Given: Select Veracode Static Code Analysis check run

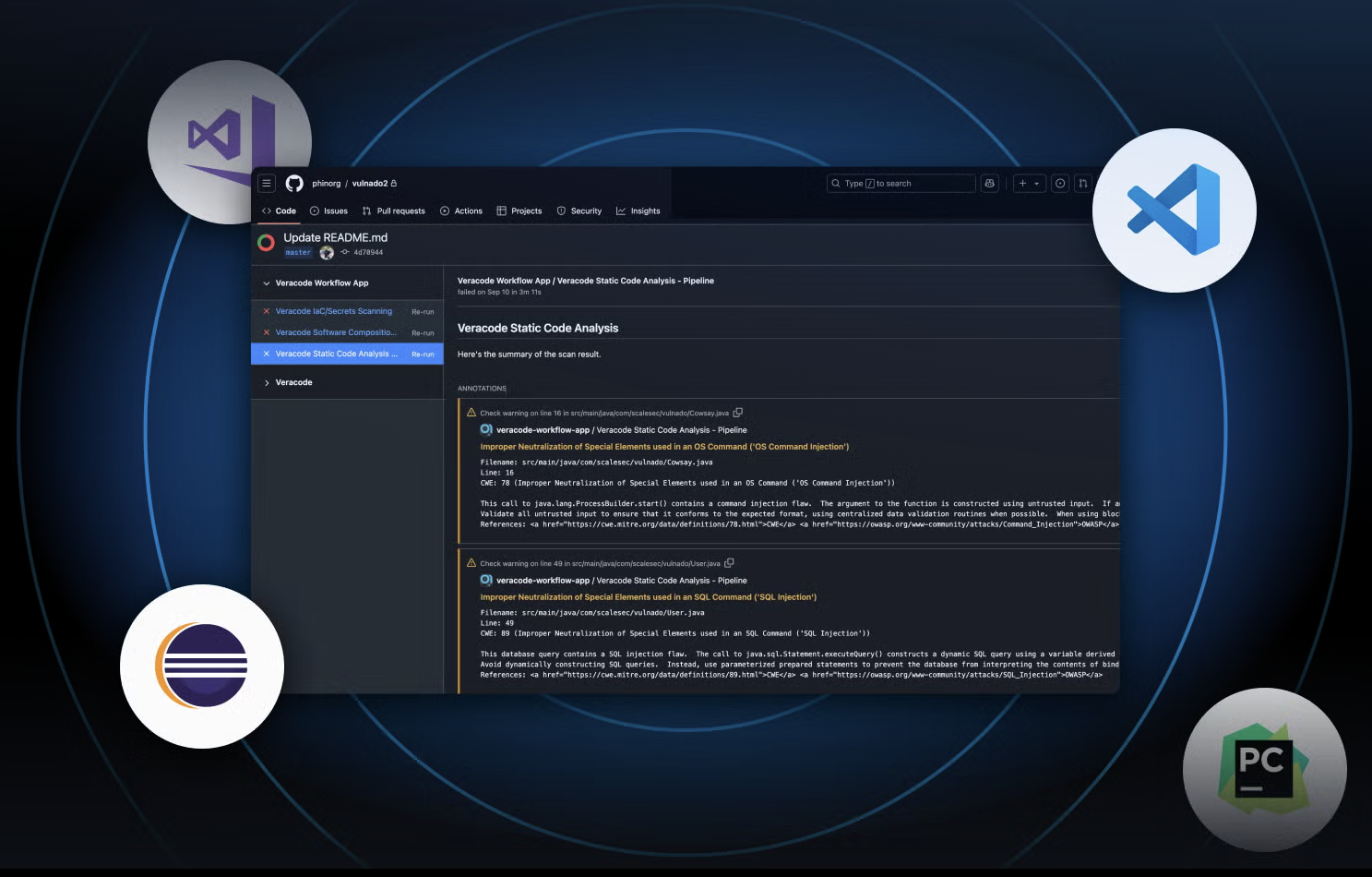Looking at the screenshot, I should 337,354.
